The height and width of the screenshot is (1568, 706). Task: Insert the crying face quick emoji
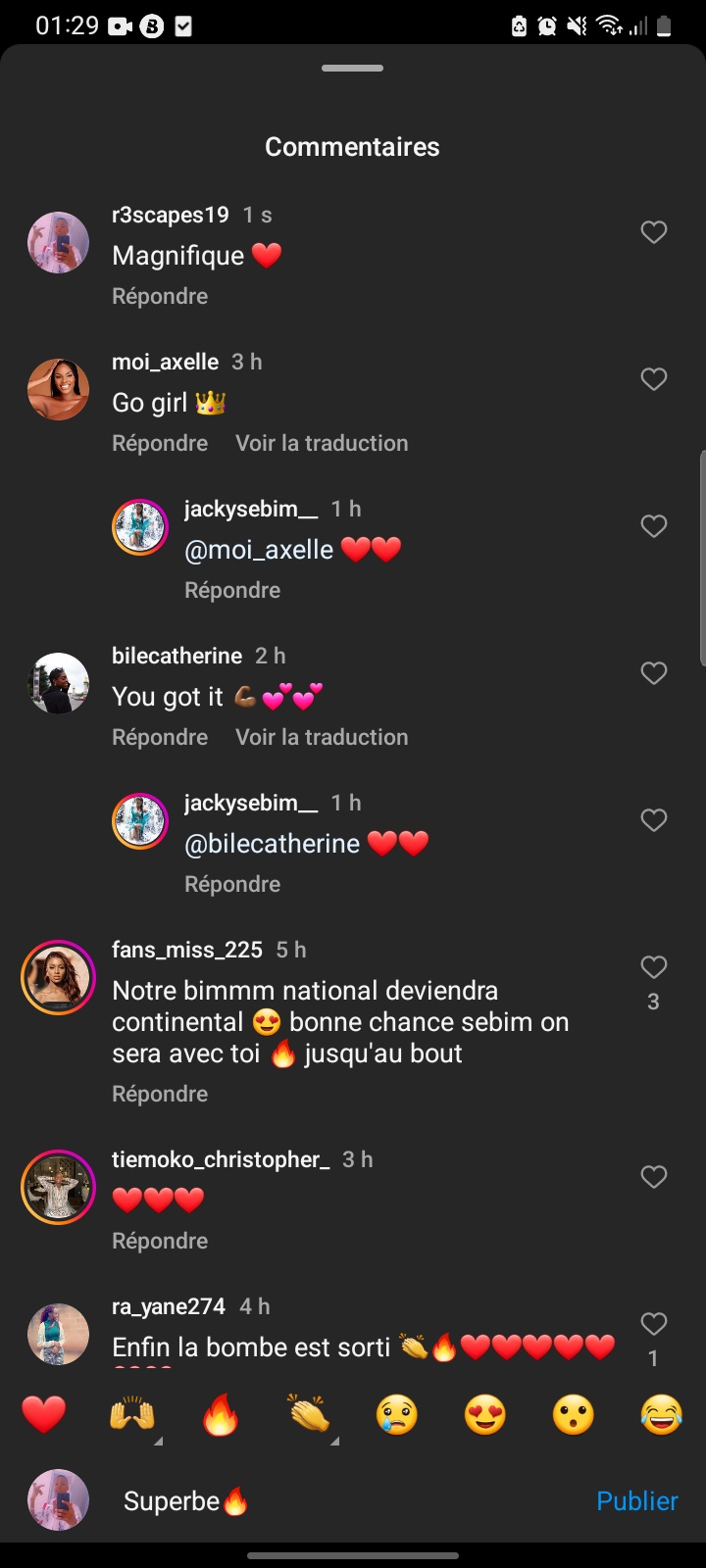coord(397,1415)
